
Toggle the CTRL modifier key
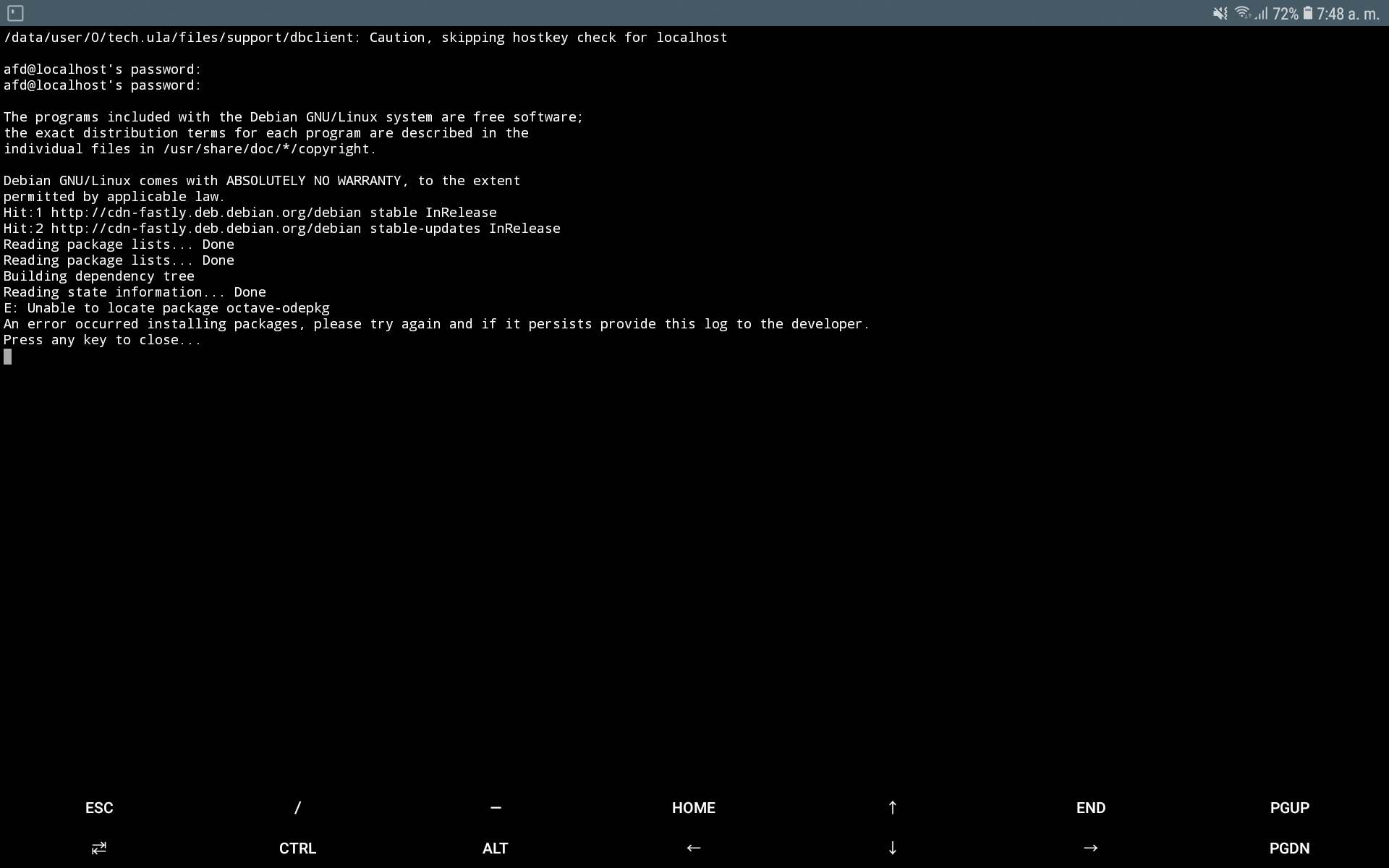point(297,848)
